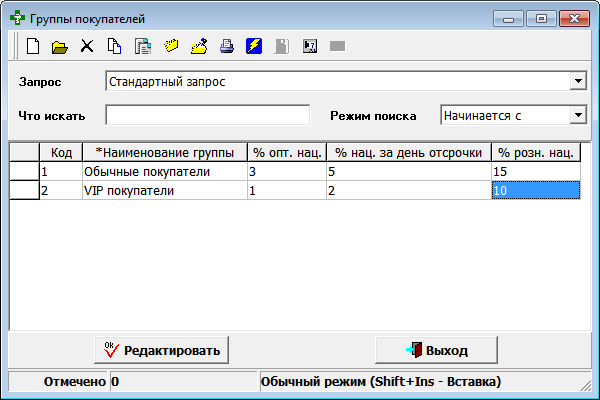Click the % опт. нац. column header
Viewport: 600px width, 400px height.
click(x=287, y=152)
